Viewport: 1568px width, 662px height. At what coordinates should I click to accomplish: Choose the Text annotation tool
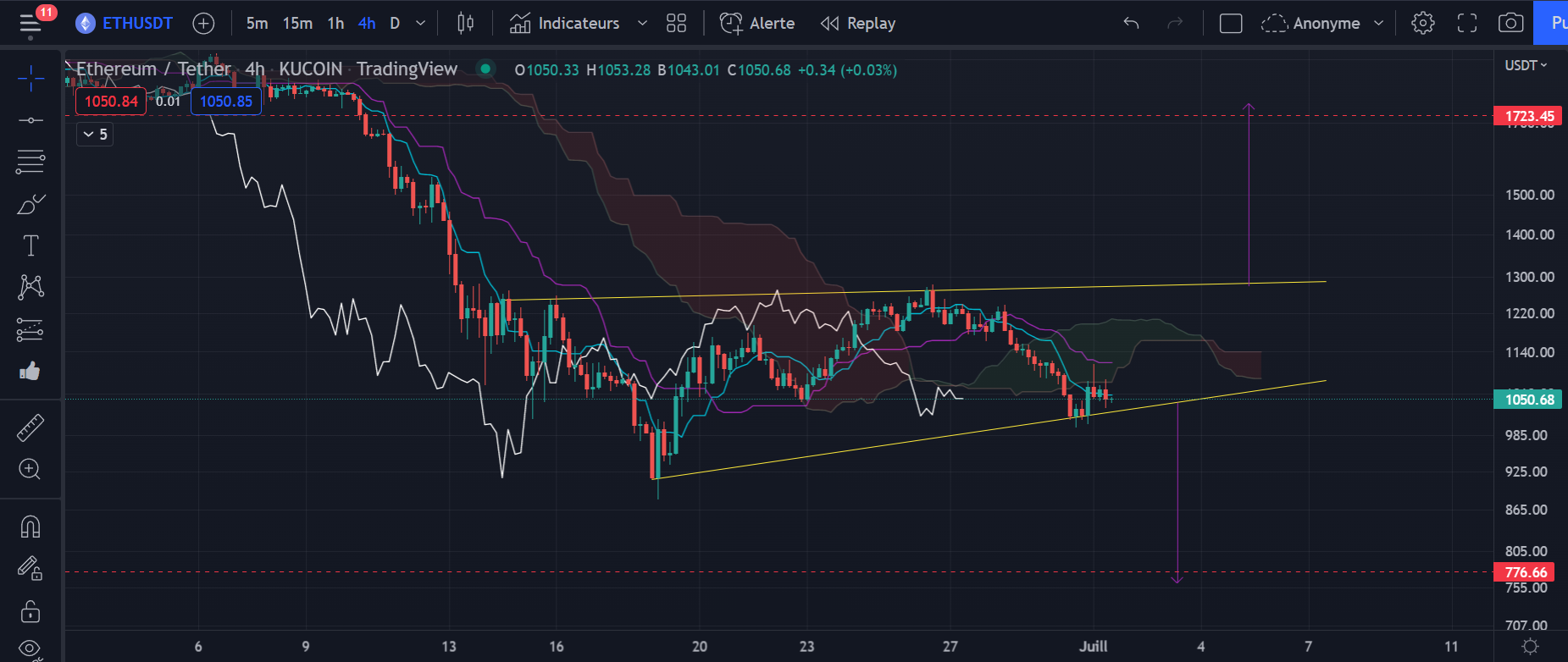(30, 245)
